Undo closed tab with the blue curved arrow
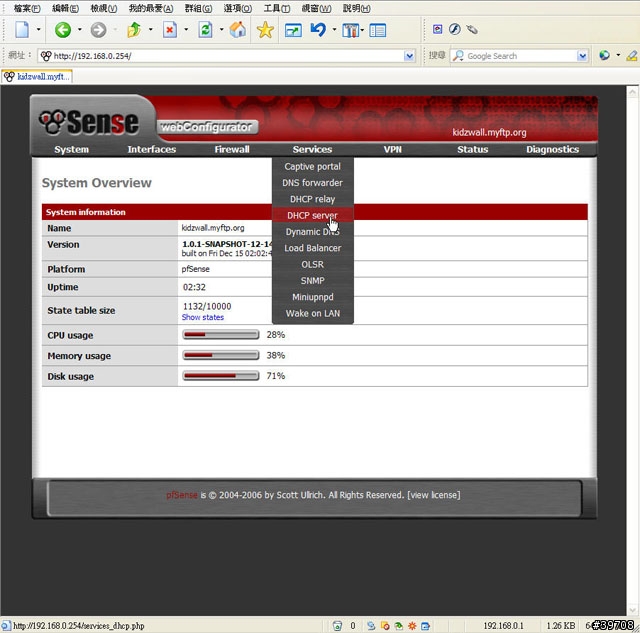 [x=318, y=29]
